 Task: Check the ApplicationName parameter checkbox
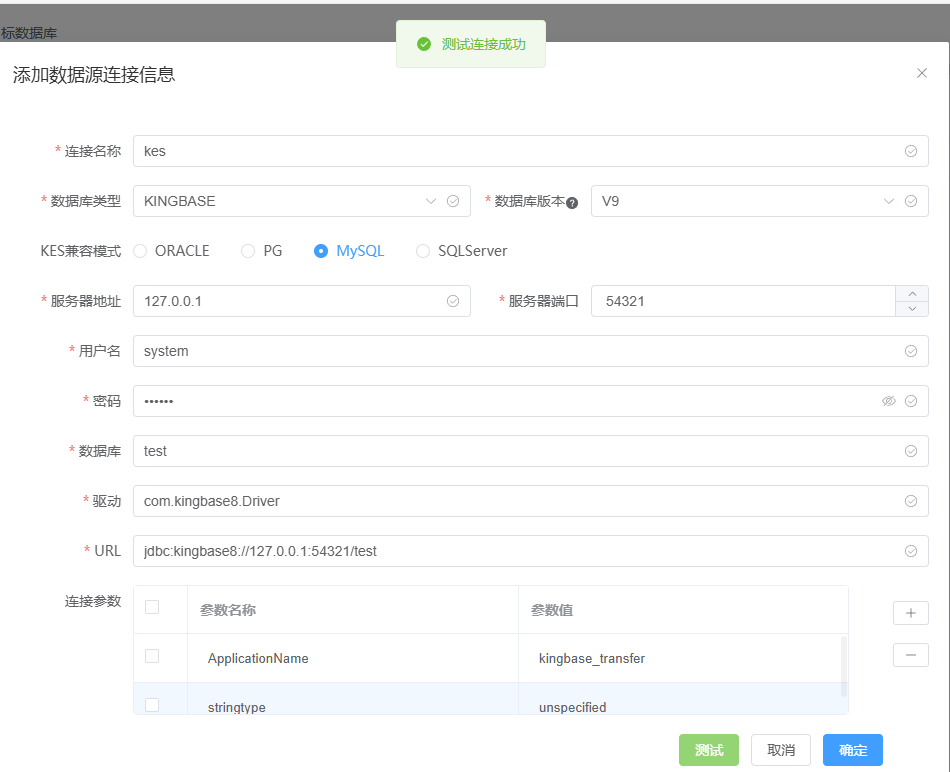152,656
